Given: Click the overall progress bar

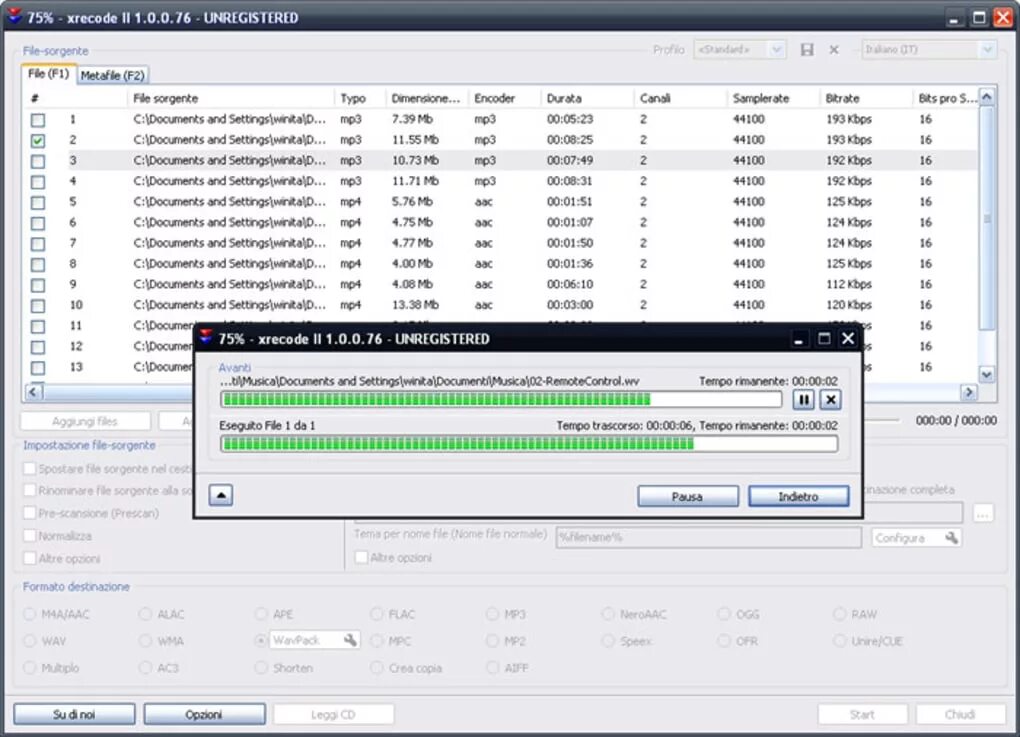Looking at the screenshot, I should click(x=529, y=444).
